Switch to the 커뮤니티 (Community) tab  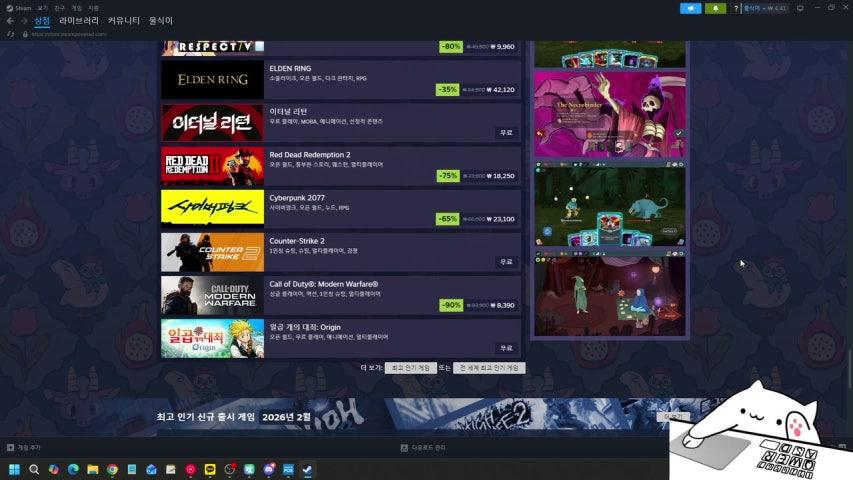123,21
